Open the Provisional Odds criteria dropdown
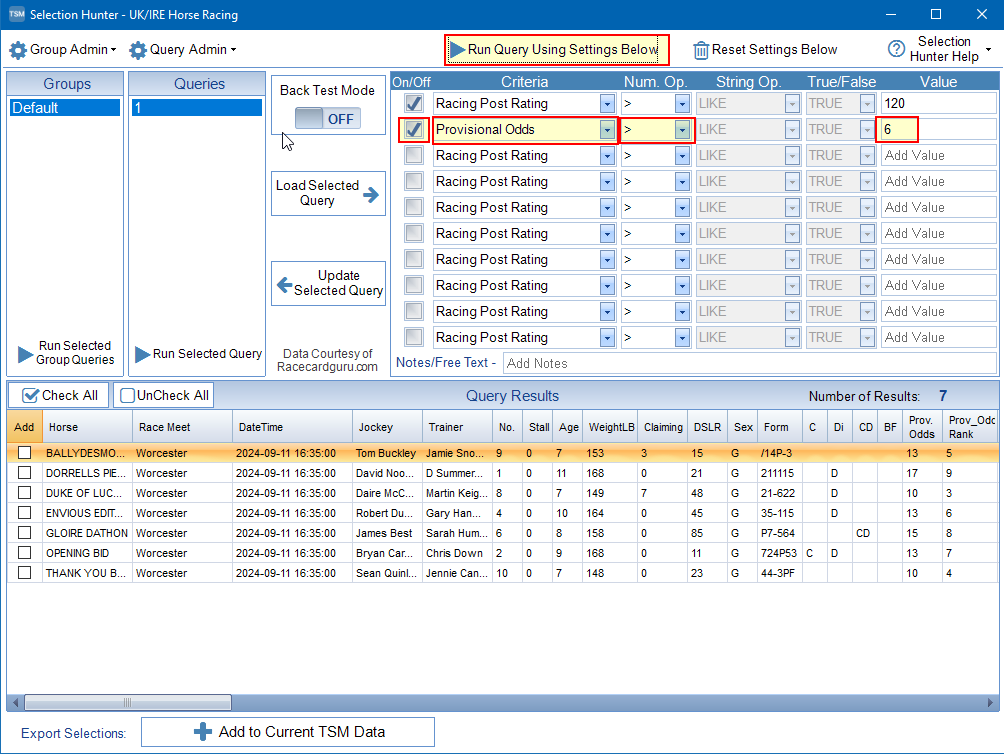The height and width of the screenshot is (754, 1004). coord(606,130)
